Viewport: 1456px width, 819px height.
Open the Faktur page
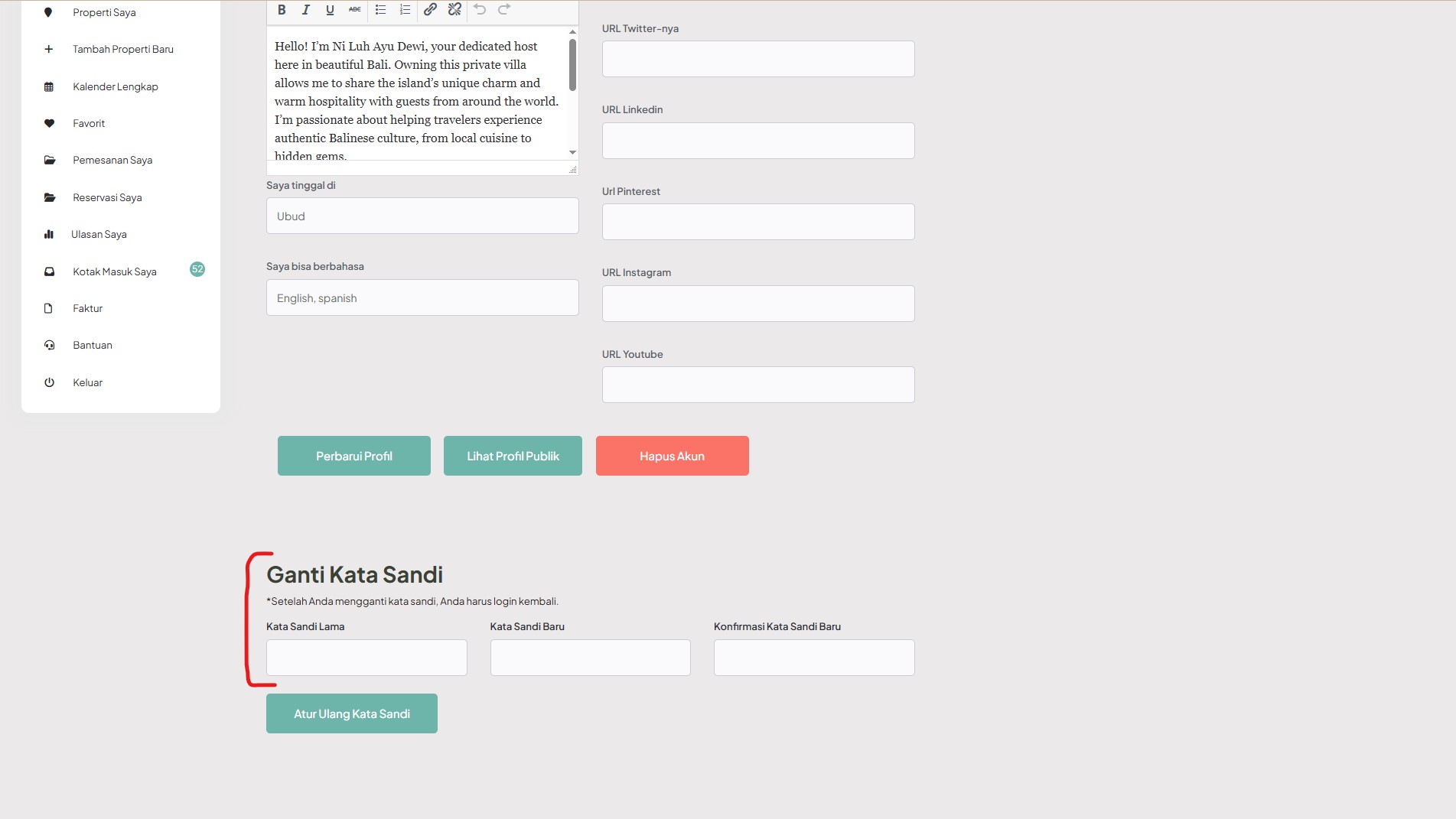(x=87, y=308)
